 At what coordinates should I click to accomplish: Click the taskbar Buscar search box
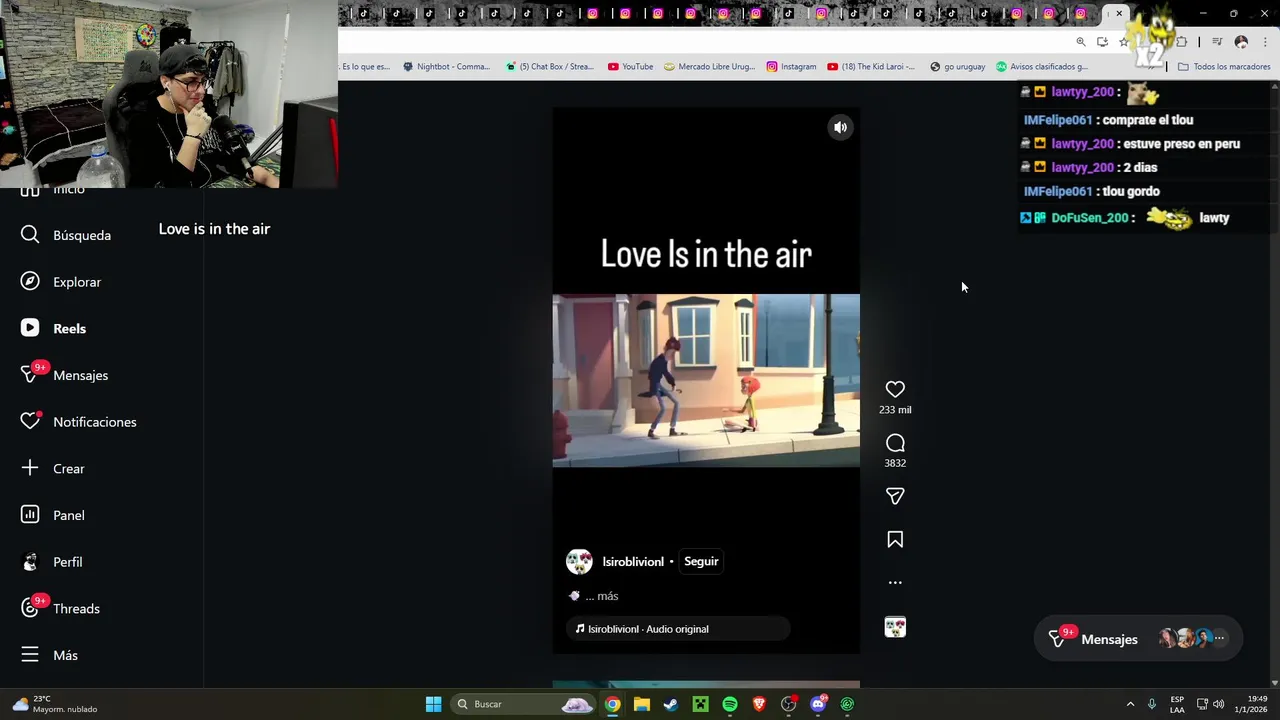524,704
